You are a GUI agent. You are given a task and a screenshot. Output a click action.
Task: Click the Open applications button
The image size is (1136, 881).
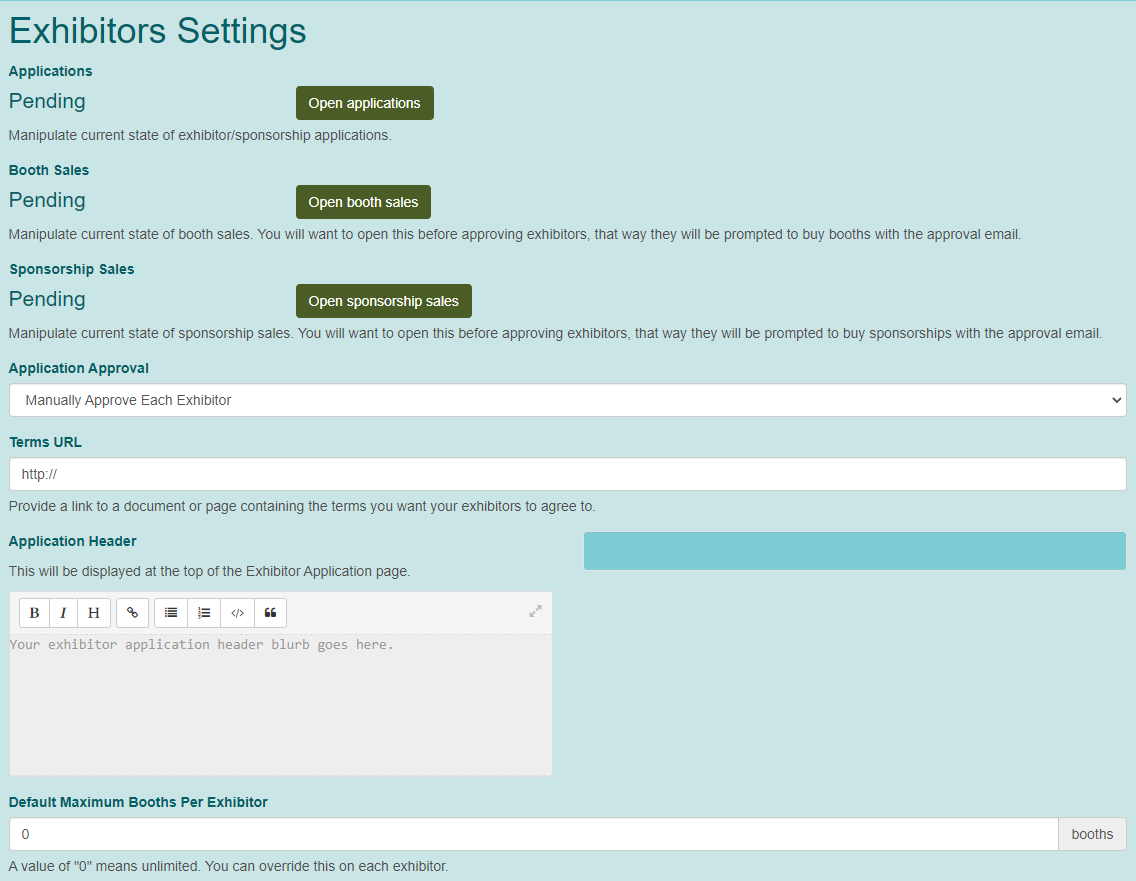click(364, 103)
